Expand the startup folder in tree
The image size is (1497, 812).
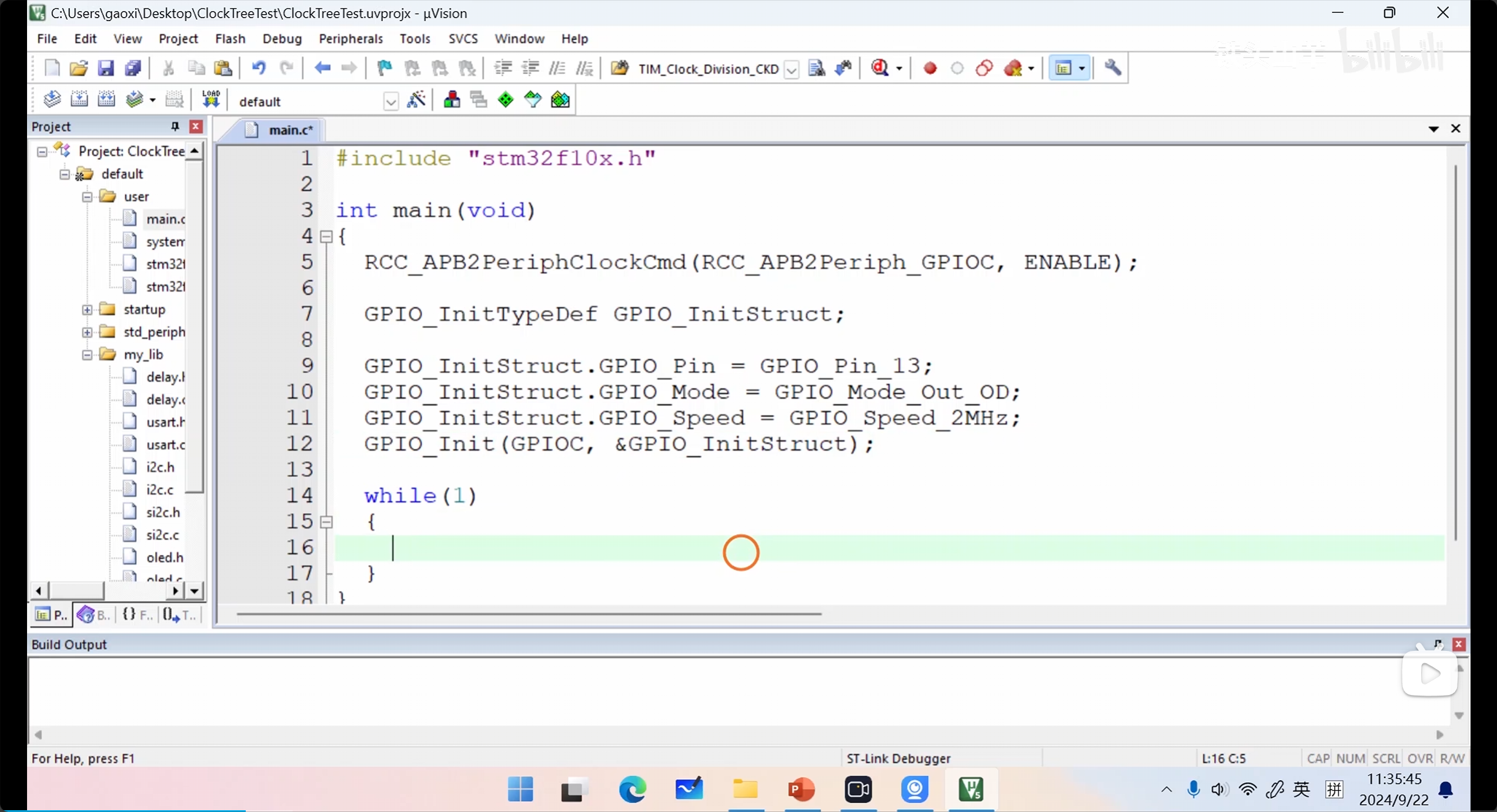click(x=87, y=310)
